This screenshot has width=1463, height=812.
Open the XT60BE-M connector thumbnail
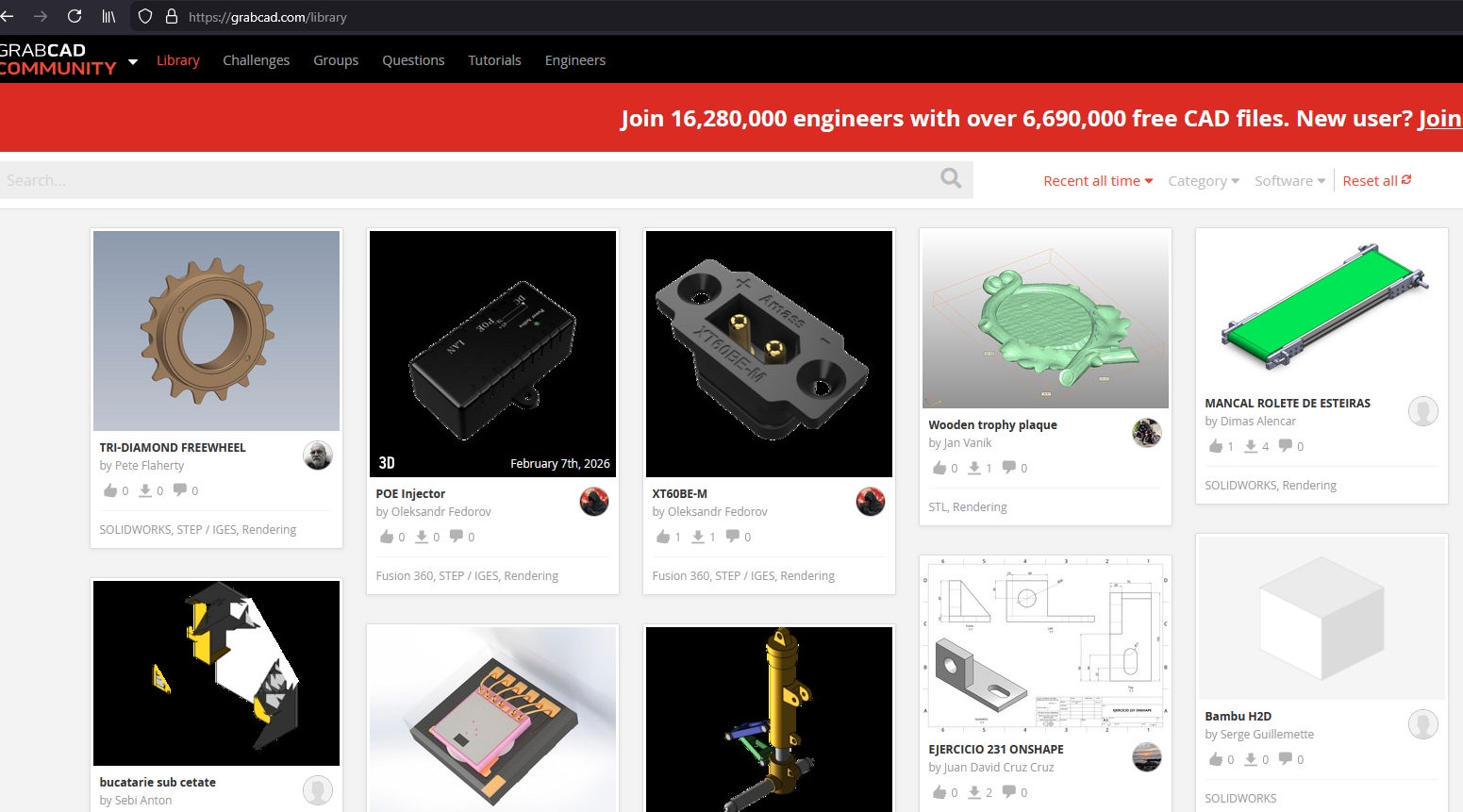[x=769, y=354]
